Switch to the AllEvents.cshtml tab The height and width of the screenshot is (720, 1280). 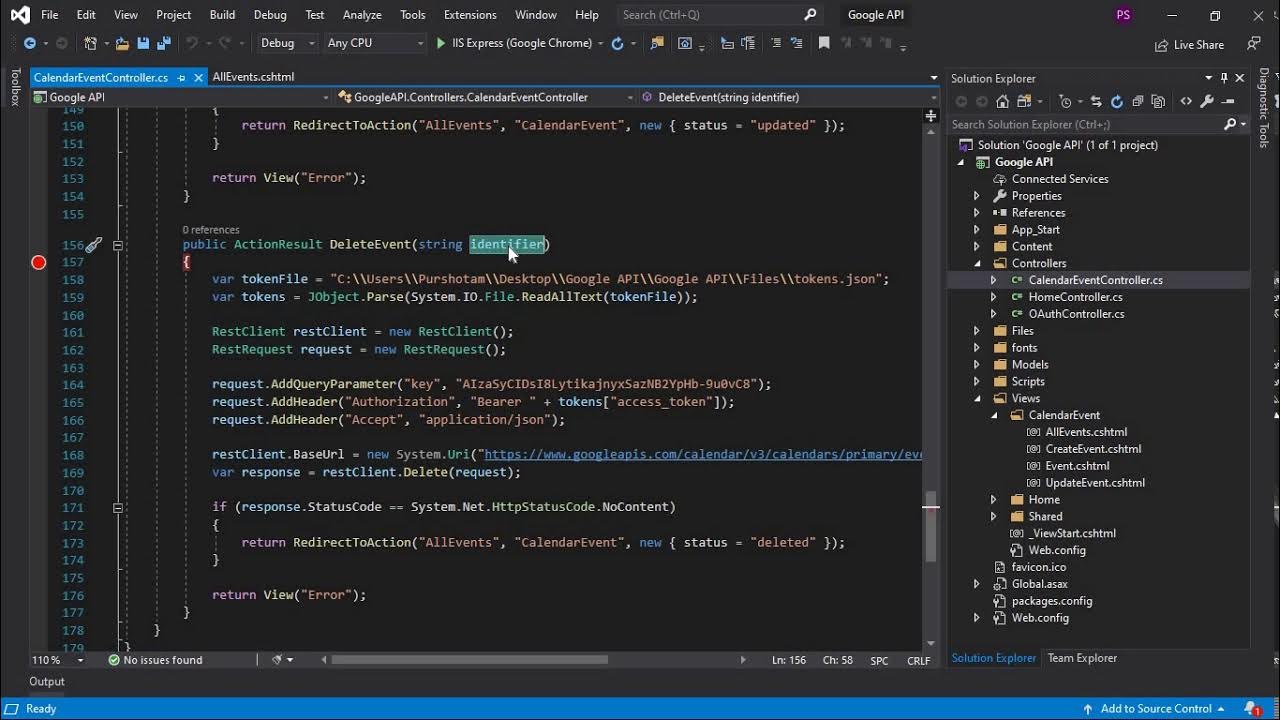click(253, 77)
